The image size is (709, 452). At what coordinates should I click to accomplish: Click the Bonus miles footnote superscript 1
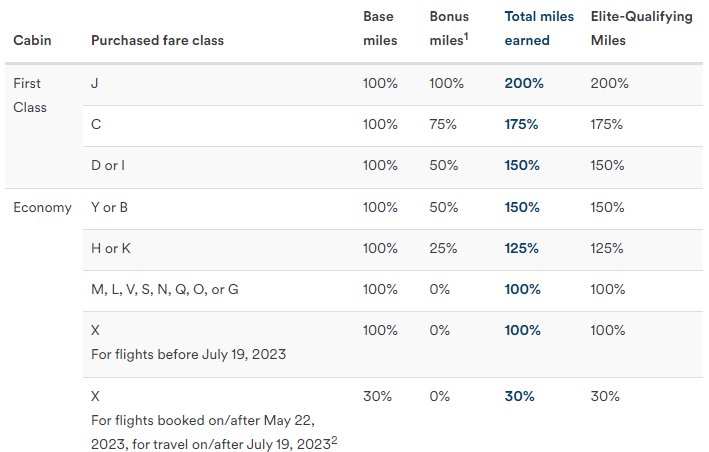[x=466, y=36]
